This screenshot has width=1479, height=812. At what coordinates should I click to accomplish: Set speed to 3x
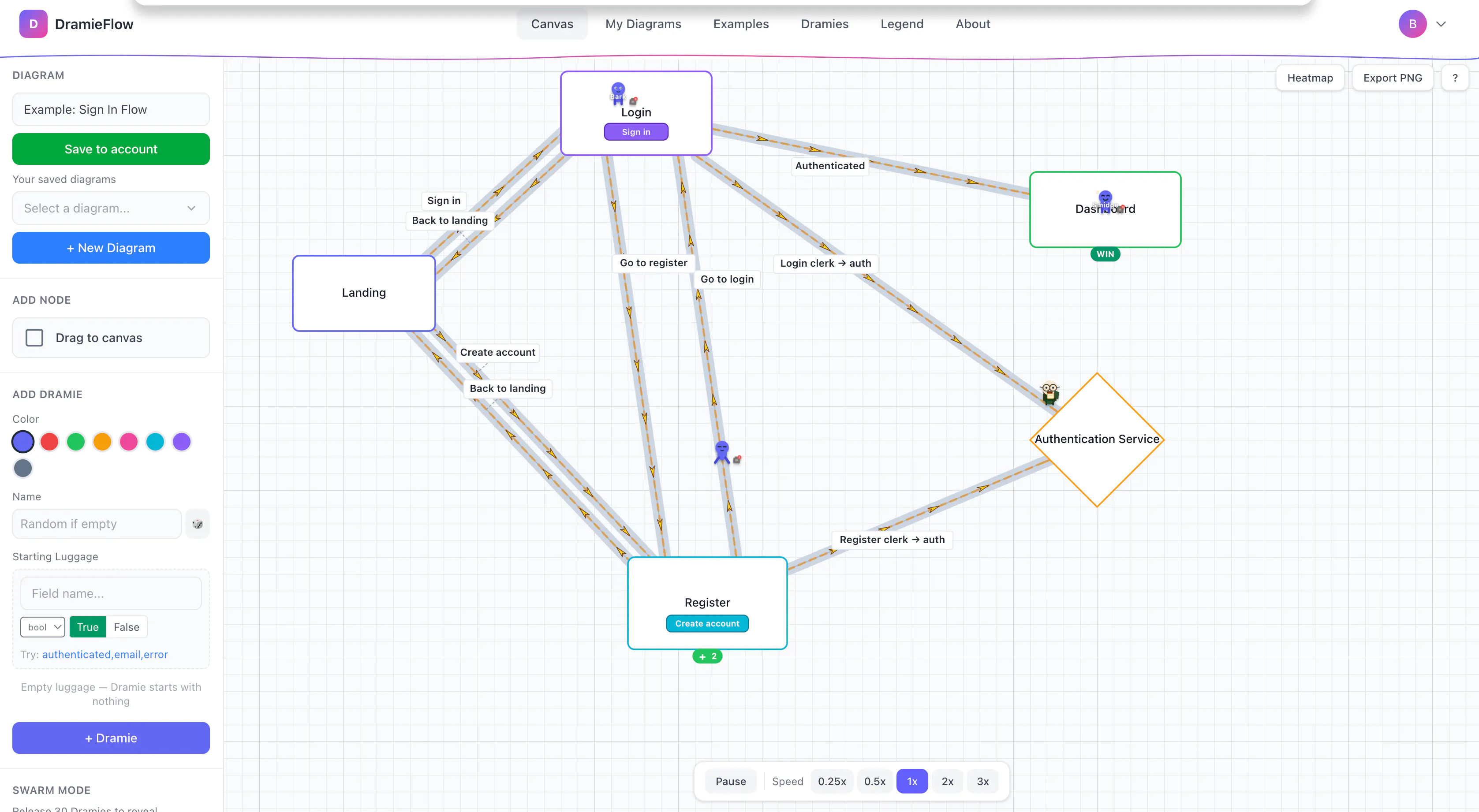tap(982, 781)
